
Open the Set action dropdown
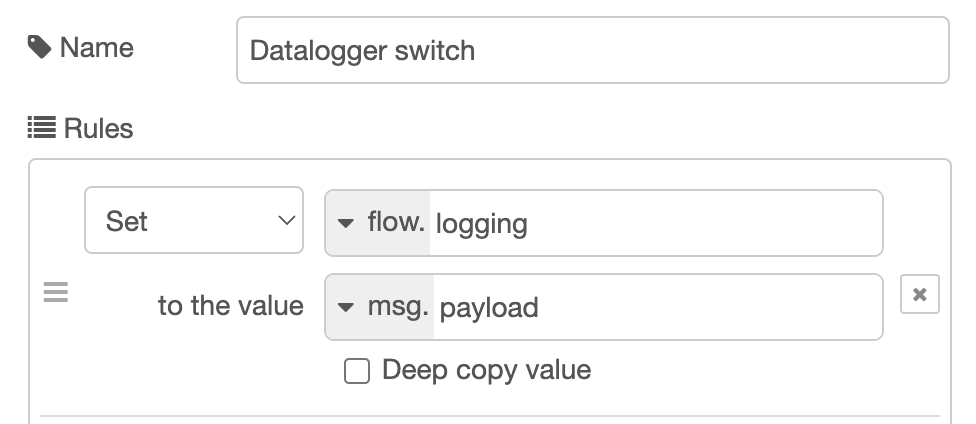coord(193,221)
